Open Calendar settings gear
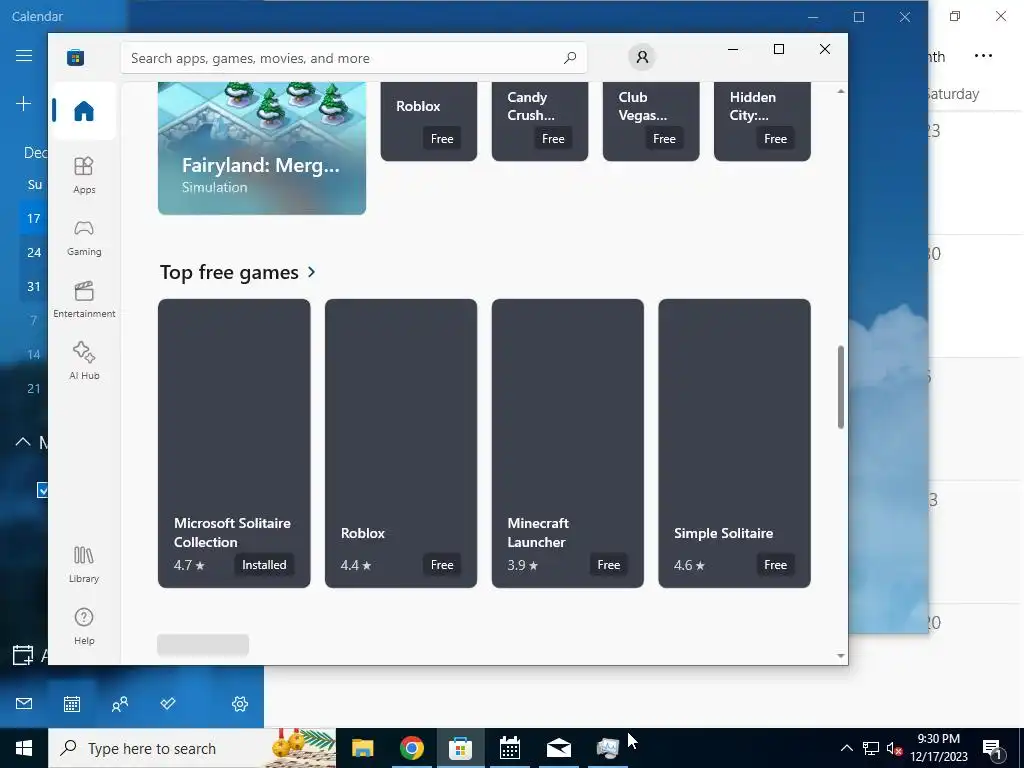 point(240,703)
